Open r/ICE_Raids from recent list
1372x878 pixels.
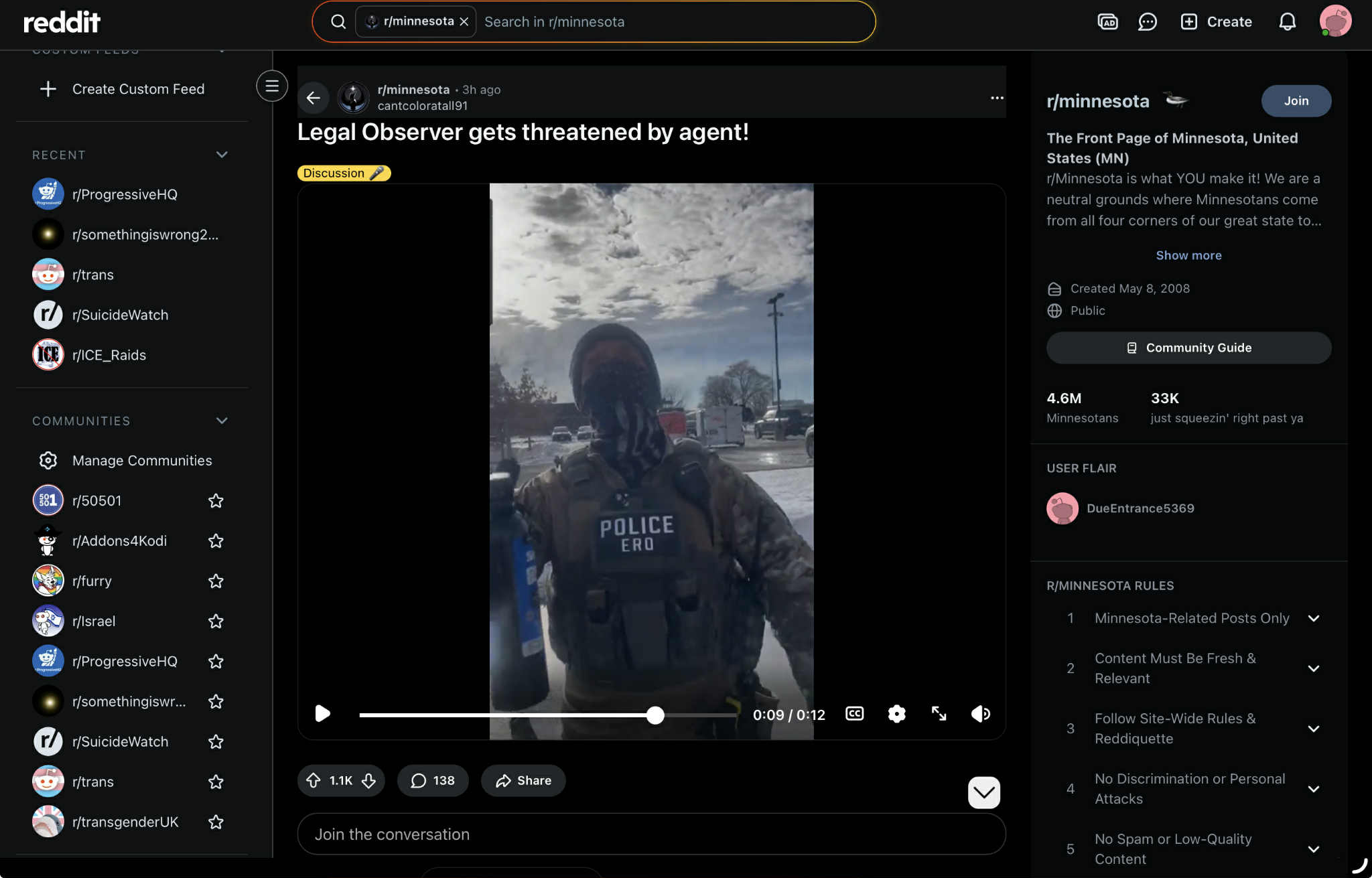(109, 355)
